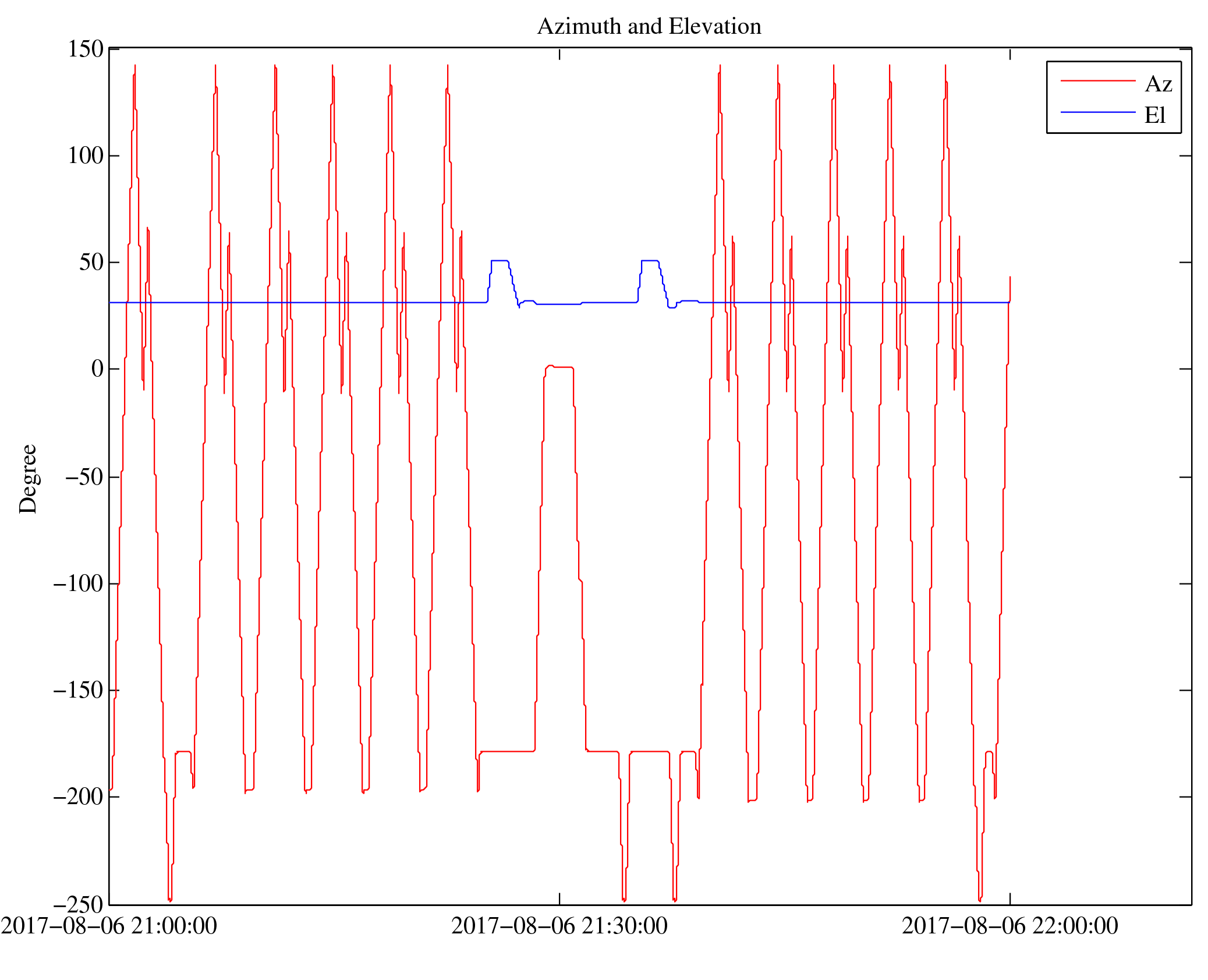Click the y-axis tick label '0'
This screenshot has height=980, width=1208.
click(98, 369)
